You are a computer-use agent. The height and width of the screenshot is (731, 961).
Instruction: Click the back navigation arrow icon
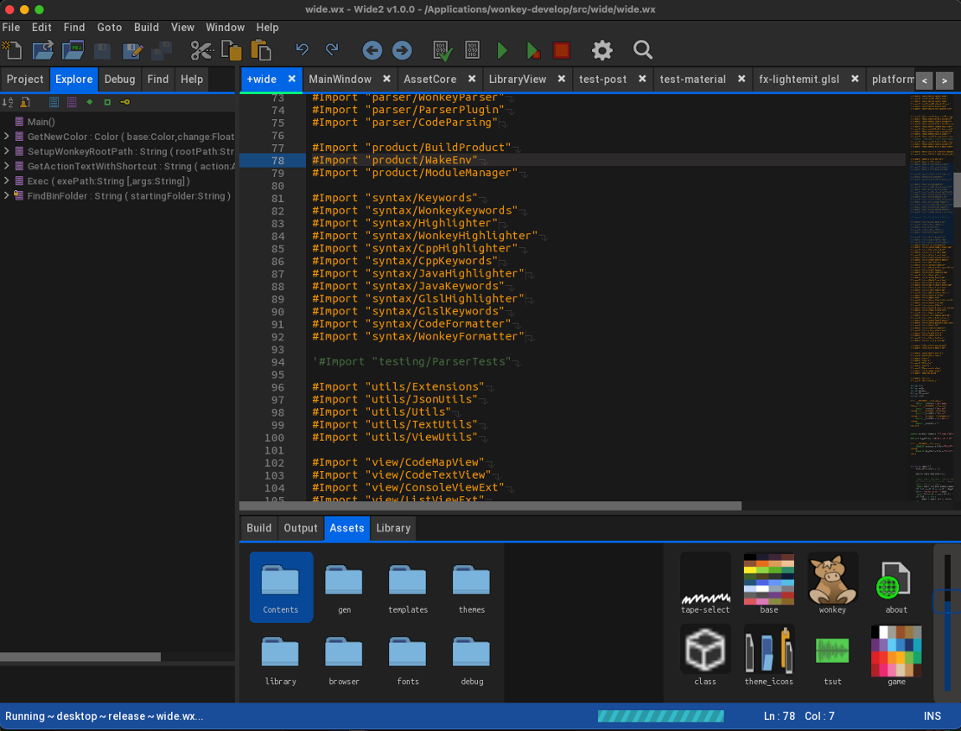pos(371,50)
